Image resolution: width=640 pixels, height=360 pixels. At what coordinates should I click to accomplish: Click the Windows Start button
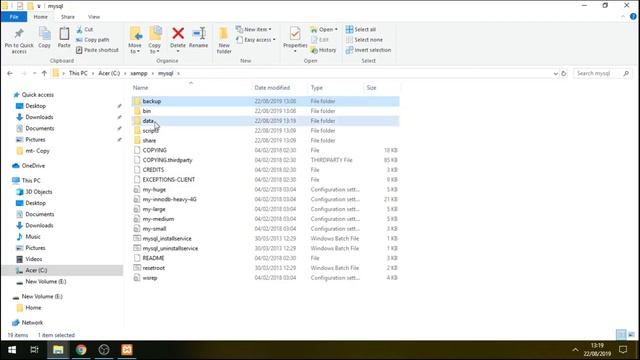(x=12, y=350)
